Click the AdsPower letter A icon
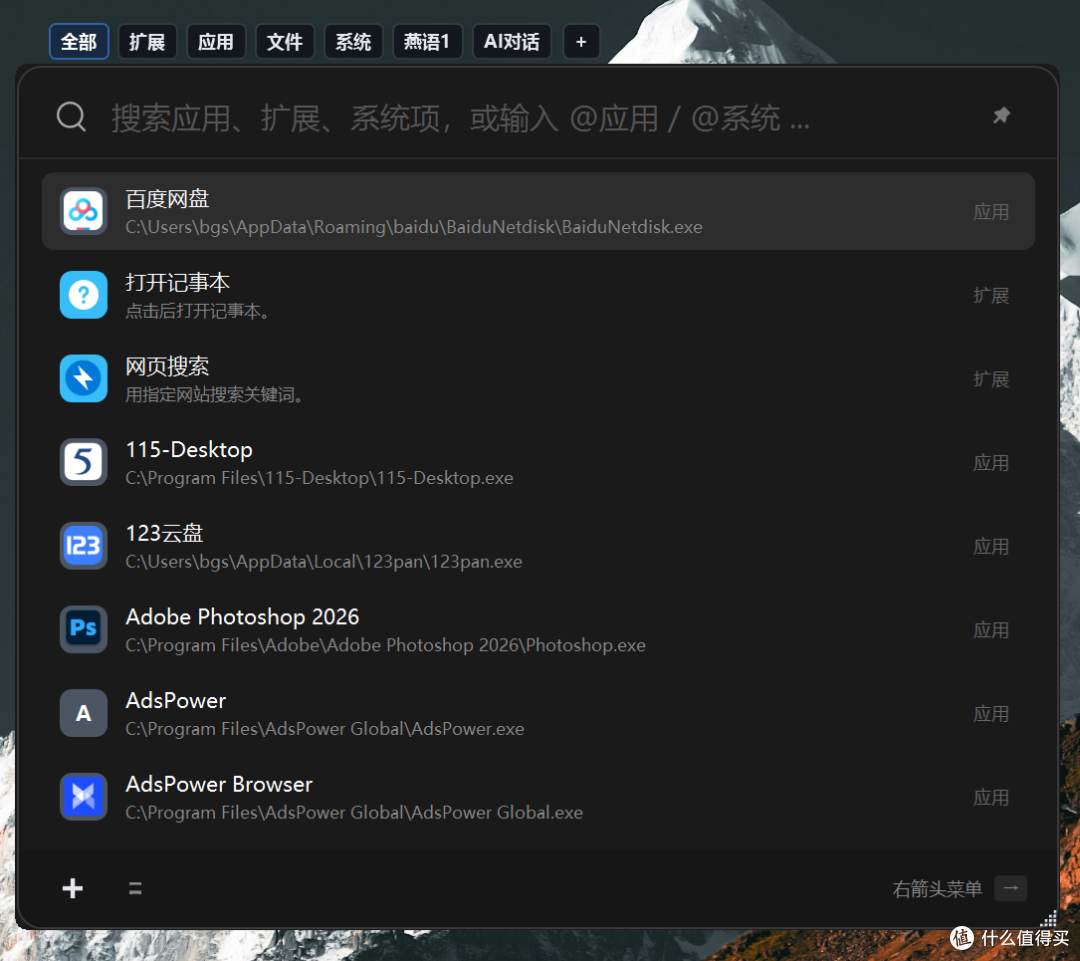Viewport: 1080px width, 961px height. pyautogui.click(x=83, y=713)
